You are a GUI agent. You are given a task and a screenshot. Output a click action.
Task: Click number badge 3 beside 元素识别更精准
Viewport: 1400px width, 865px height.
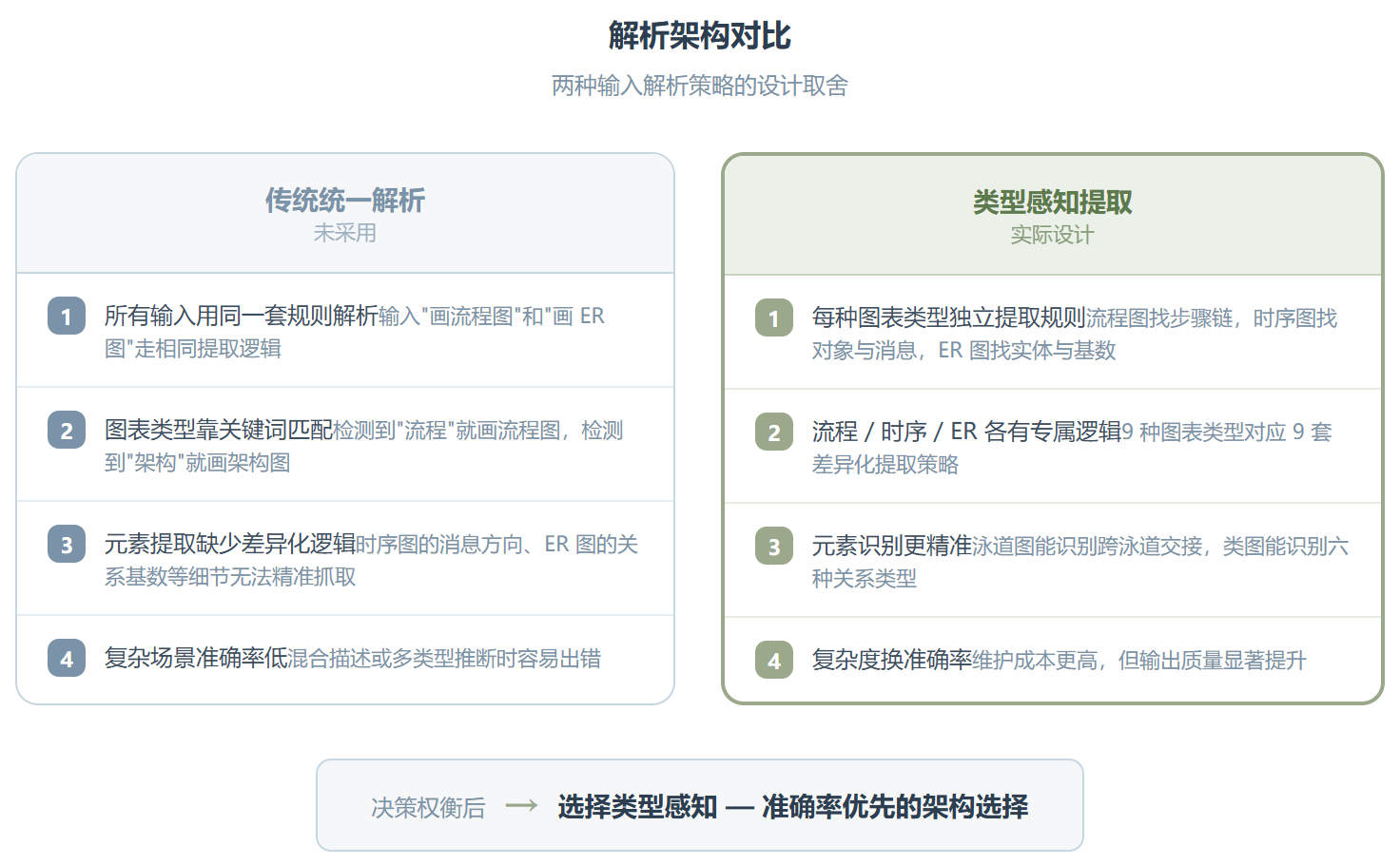pyautogui.click(x=774, y=547)
